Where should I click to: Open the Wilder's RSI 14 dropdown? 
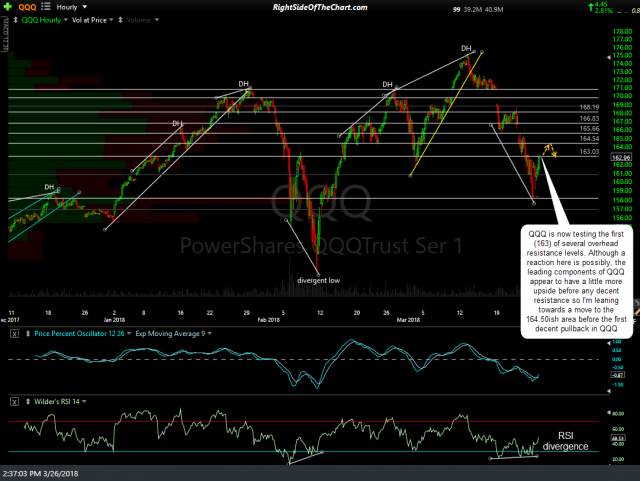(x=84, y=402)
